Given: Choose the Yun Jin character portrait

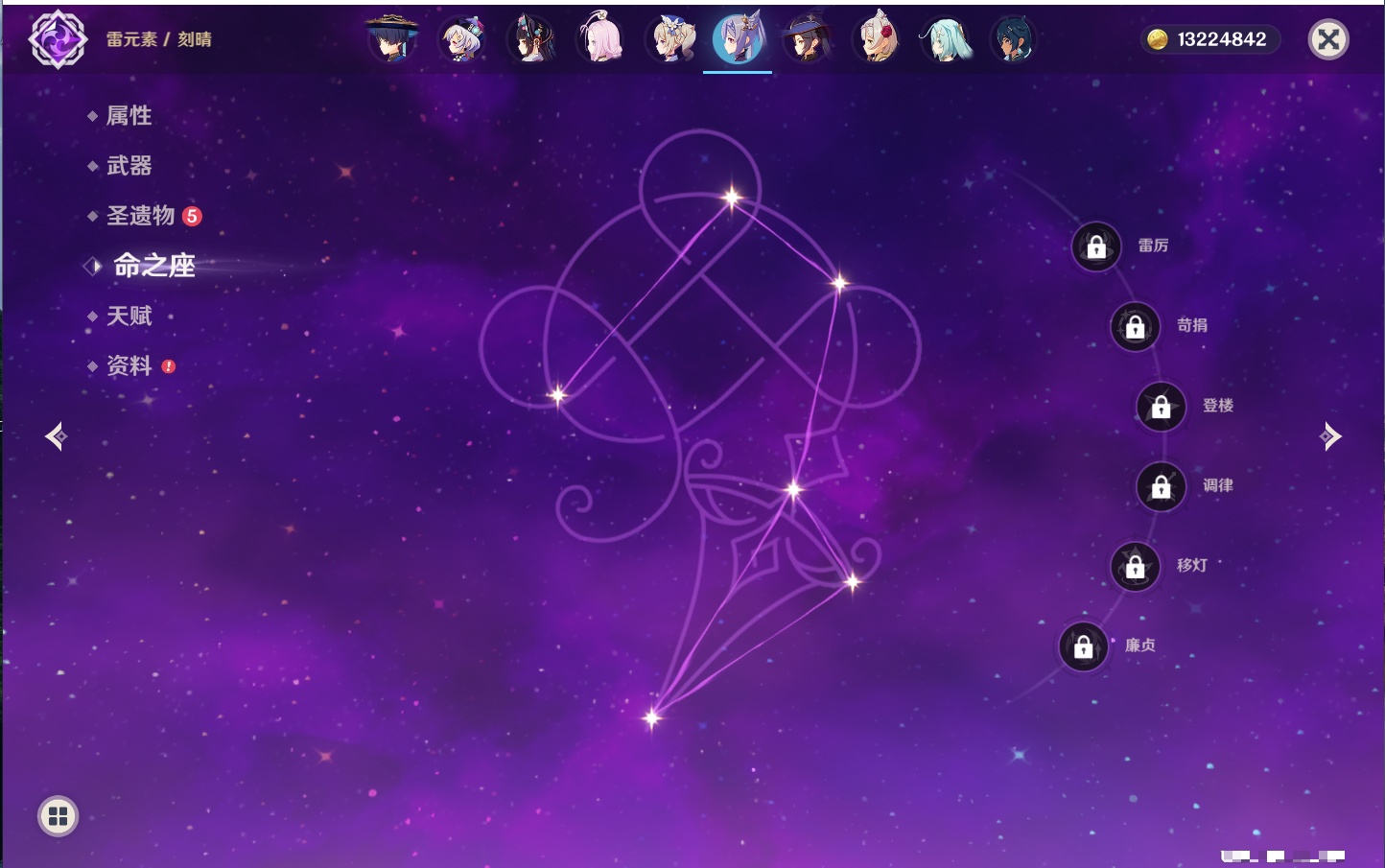Looking at the screenshot, I should tap(530, 39).
